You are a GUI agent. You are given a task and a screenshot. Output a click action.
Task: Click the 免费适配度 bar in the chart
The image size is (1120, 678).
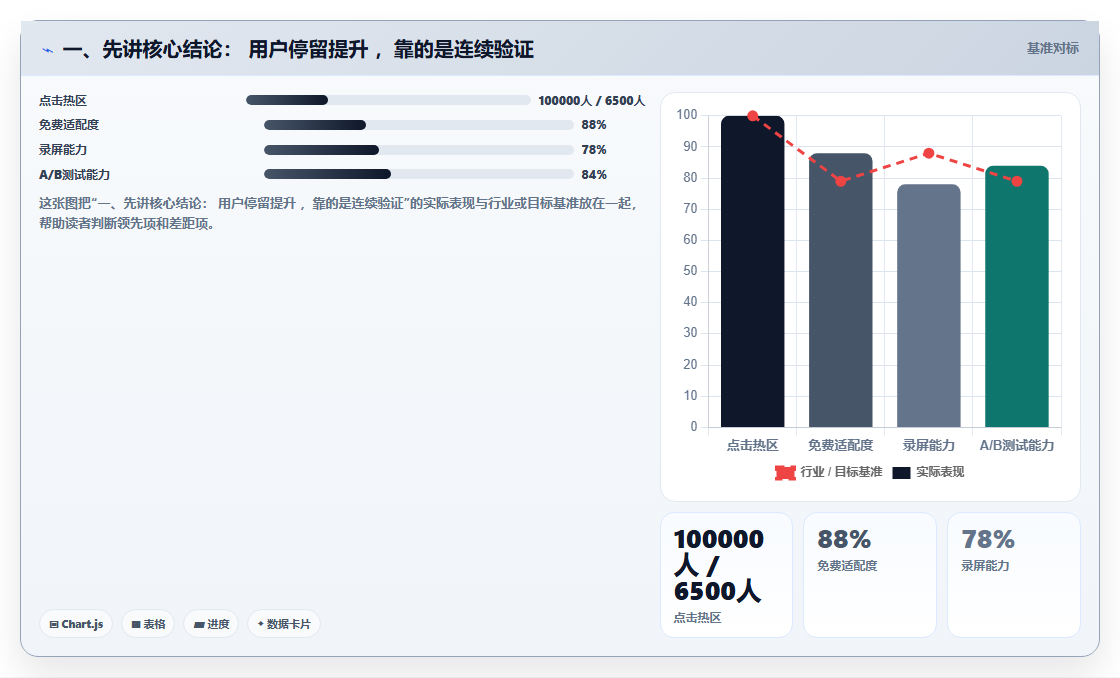coord(841,290)
